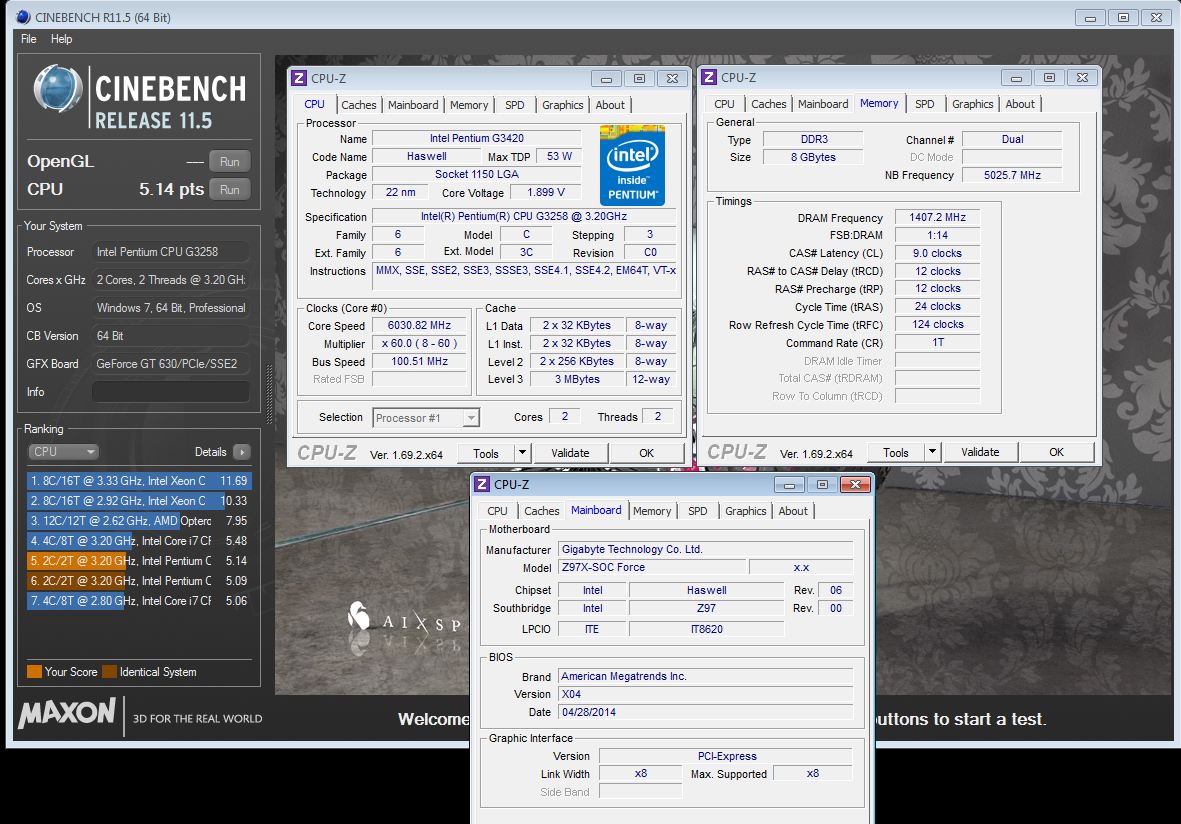
Task: Click Validate in left CPU-Z window
Action: click(570, 453)
